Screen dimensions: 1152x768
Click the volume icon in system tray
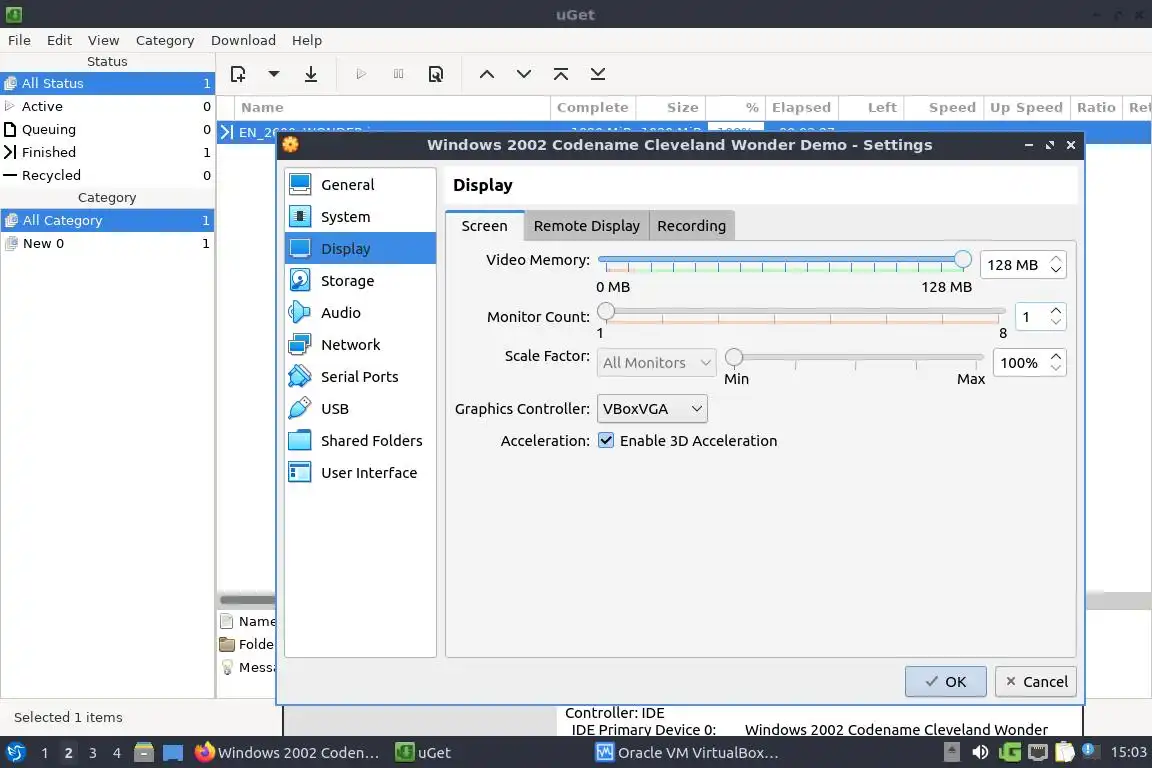(980, 752)
